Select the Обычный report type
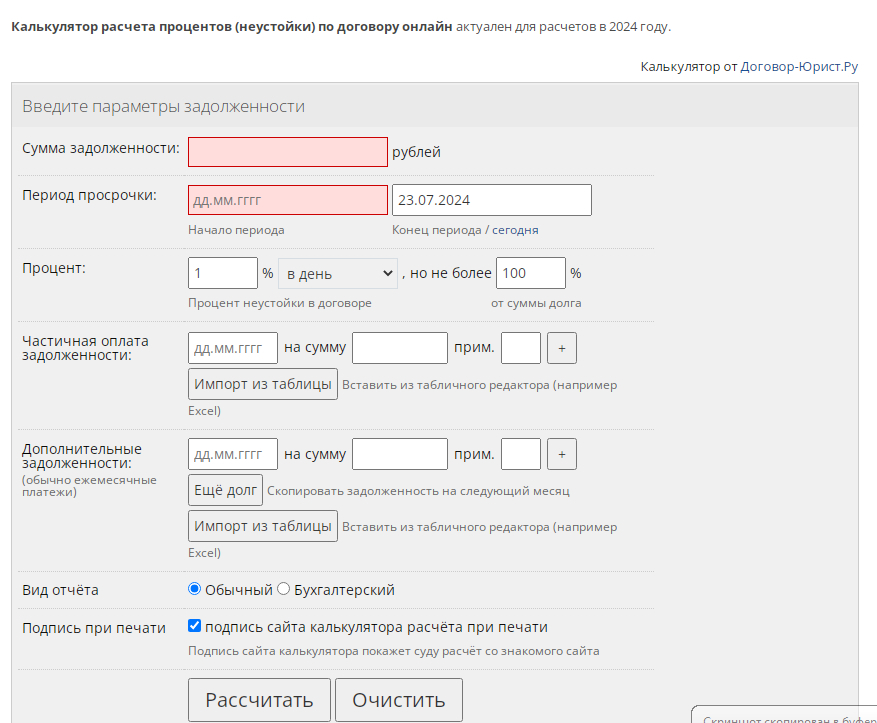 point(195,589)
